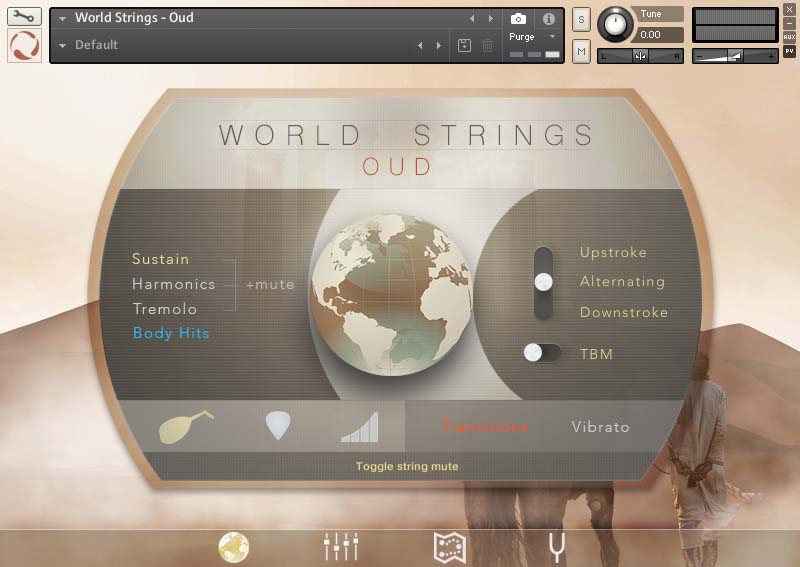Click the Tune knob
This screenshot has width=800, height=567.
[615, 24]
